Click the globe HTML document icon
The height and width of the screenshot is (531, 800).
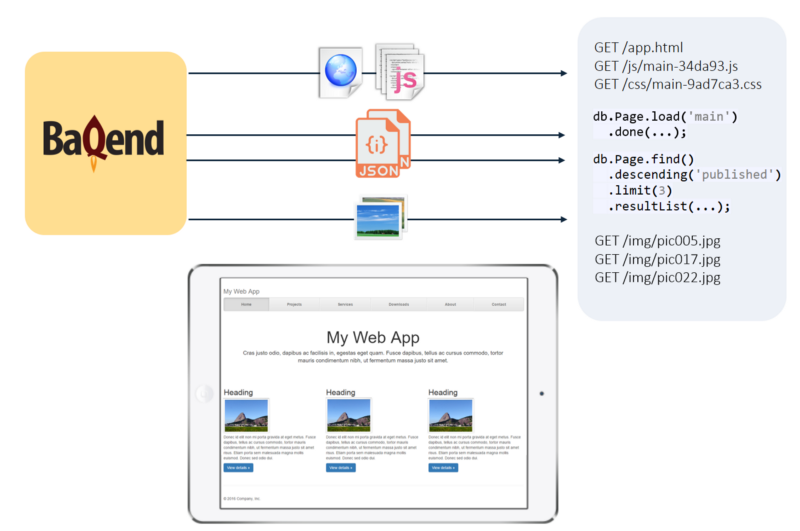point(340,72)
